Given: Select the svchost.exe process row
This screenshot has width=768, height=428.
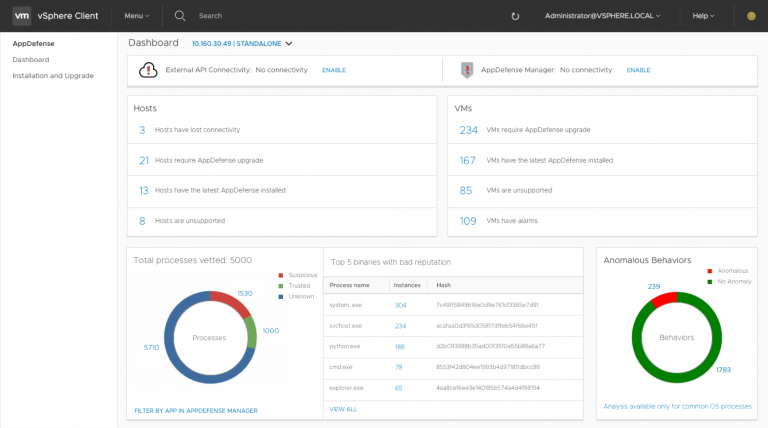Looking at the screenshot, I should pyautogui.click(x=453, y=326).
